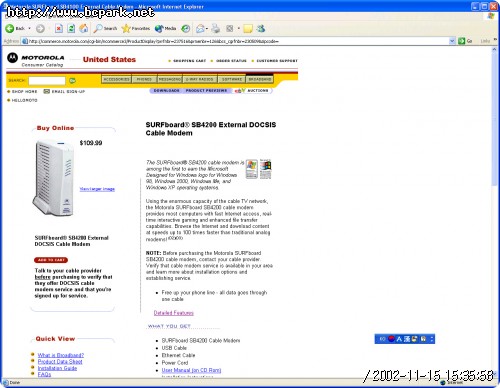
Task: Open the Phones catalog tab
Action: [x=144, y=79]
